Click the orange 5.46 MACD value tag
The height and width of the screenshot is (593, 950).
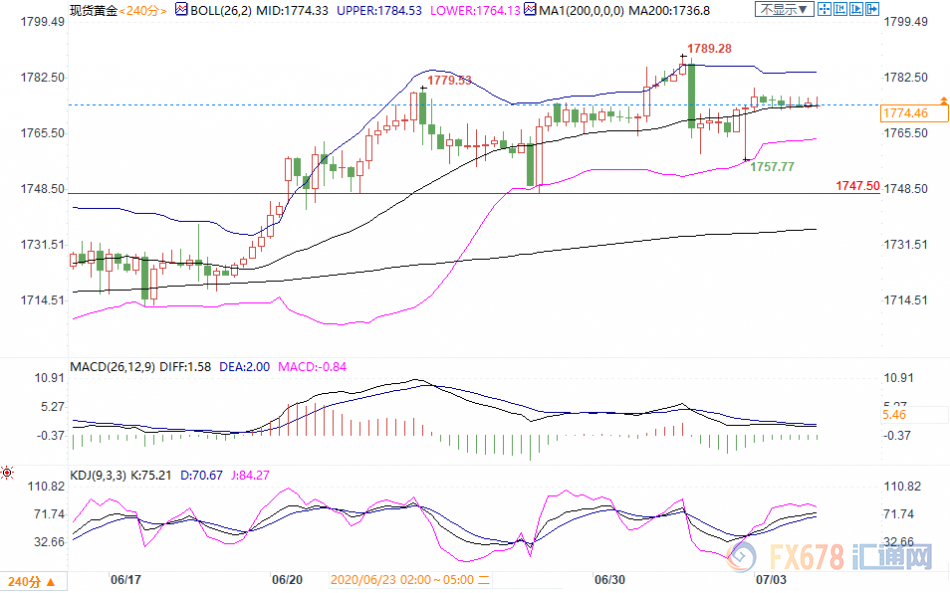click(895, 413)
